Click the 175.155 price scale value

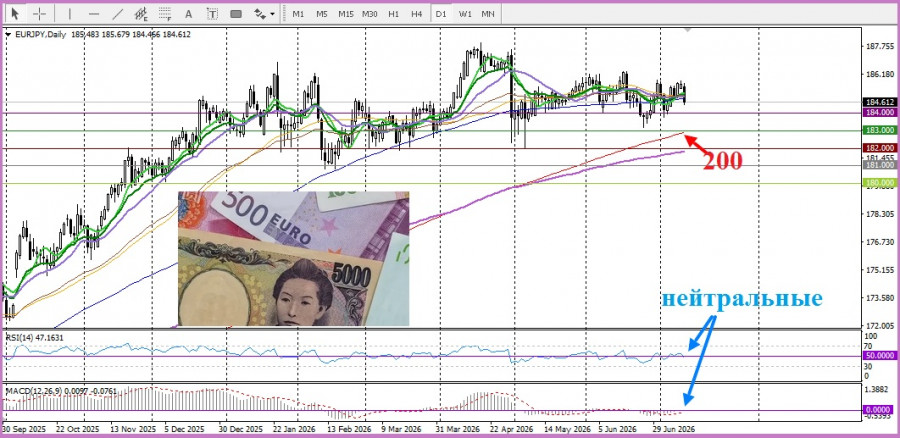coord(879,269)
